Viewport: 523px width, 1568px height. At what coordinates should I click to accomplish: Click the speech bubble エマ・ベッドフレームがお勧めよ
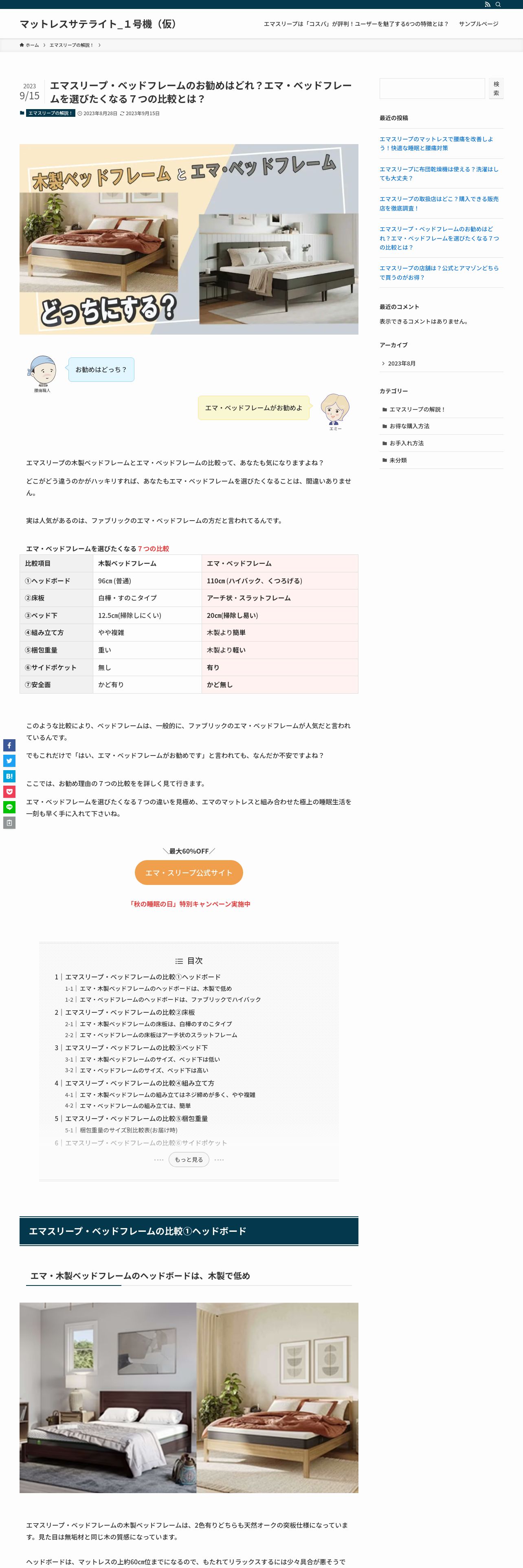(x=253, y=408)
